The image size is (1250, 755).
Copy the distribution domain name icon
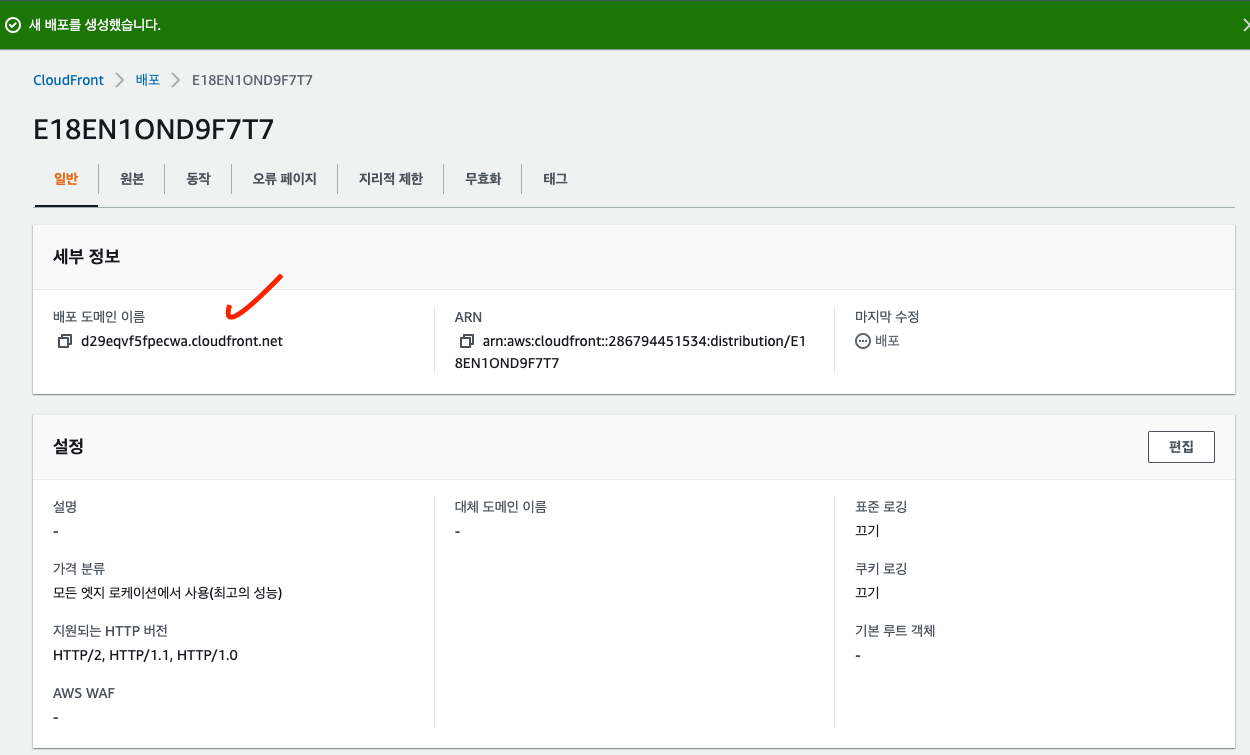coord(65,341)
